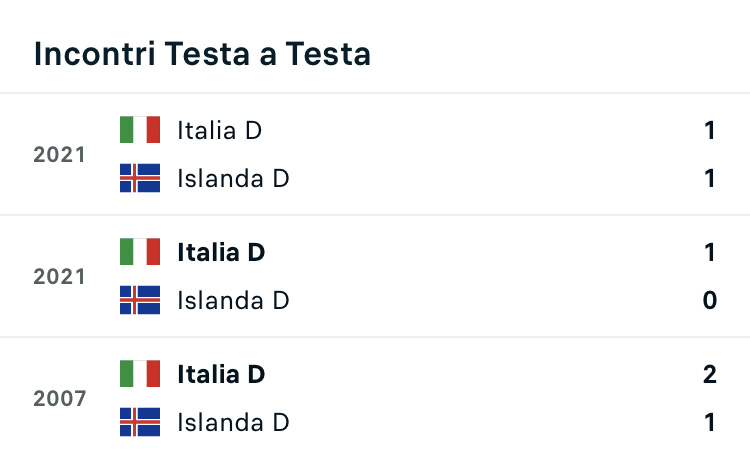Screen dimensions: 750x457
Task: Click Italia score 1 in first 2021 match
Action: pyautogui.click(x=710, y=130)
